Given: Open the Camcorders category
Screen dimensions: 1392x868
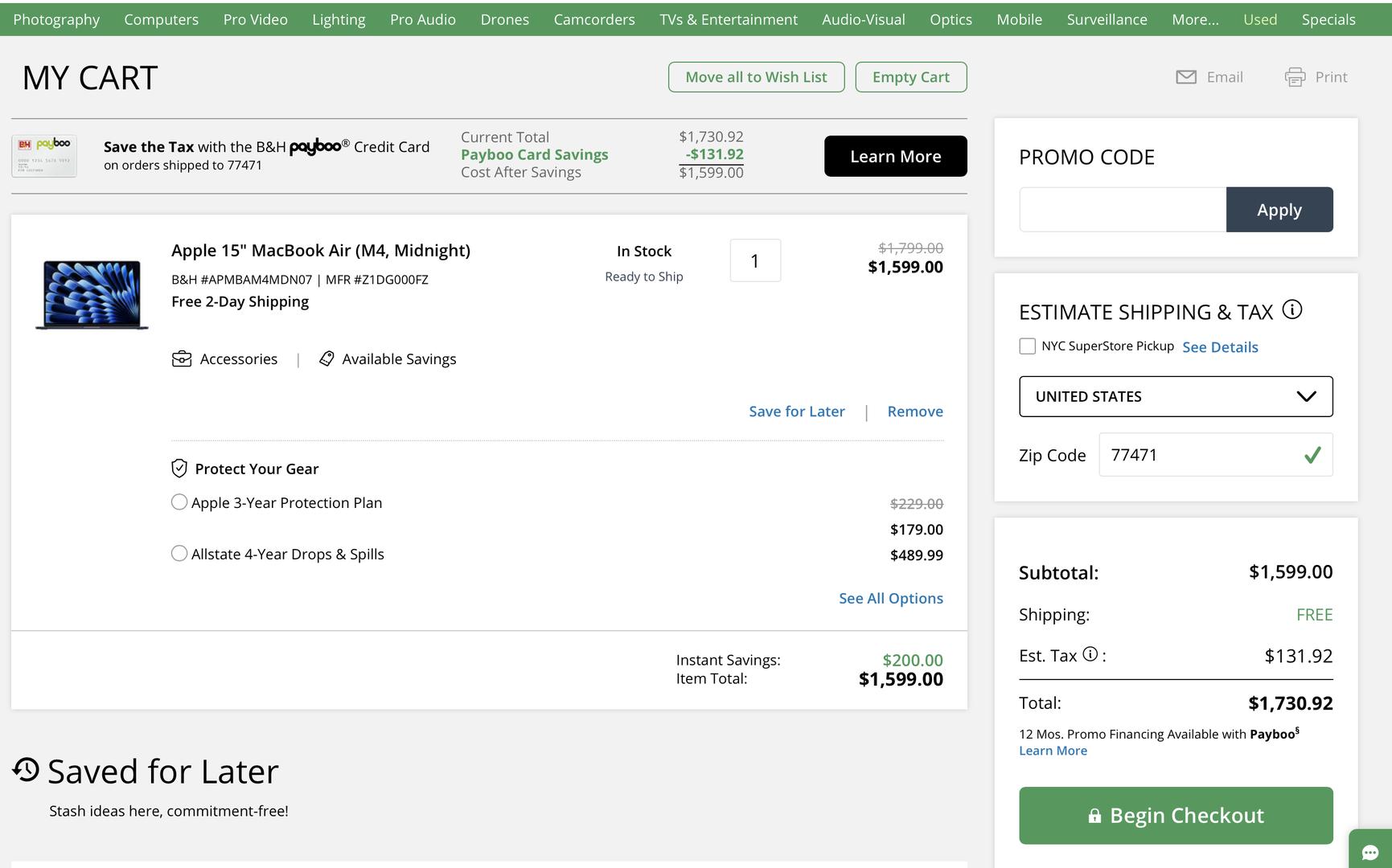Looking at the screenshot, I should coord(594,19).
